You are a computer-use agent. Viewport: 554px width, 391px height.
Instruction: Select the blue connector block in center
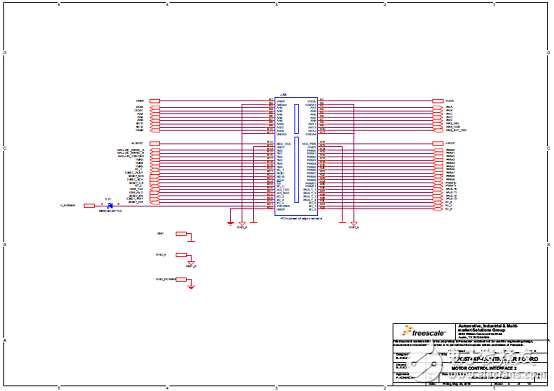tap(296, 156)
